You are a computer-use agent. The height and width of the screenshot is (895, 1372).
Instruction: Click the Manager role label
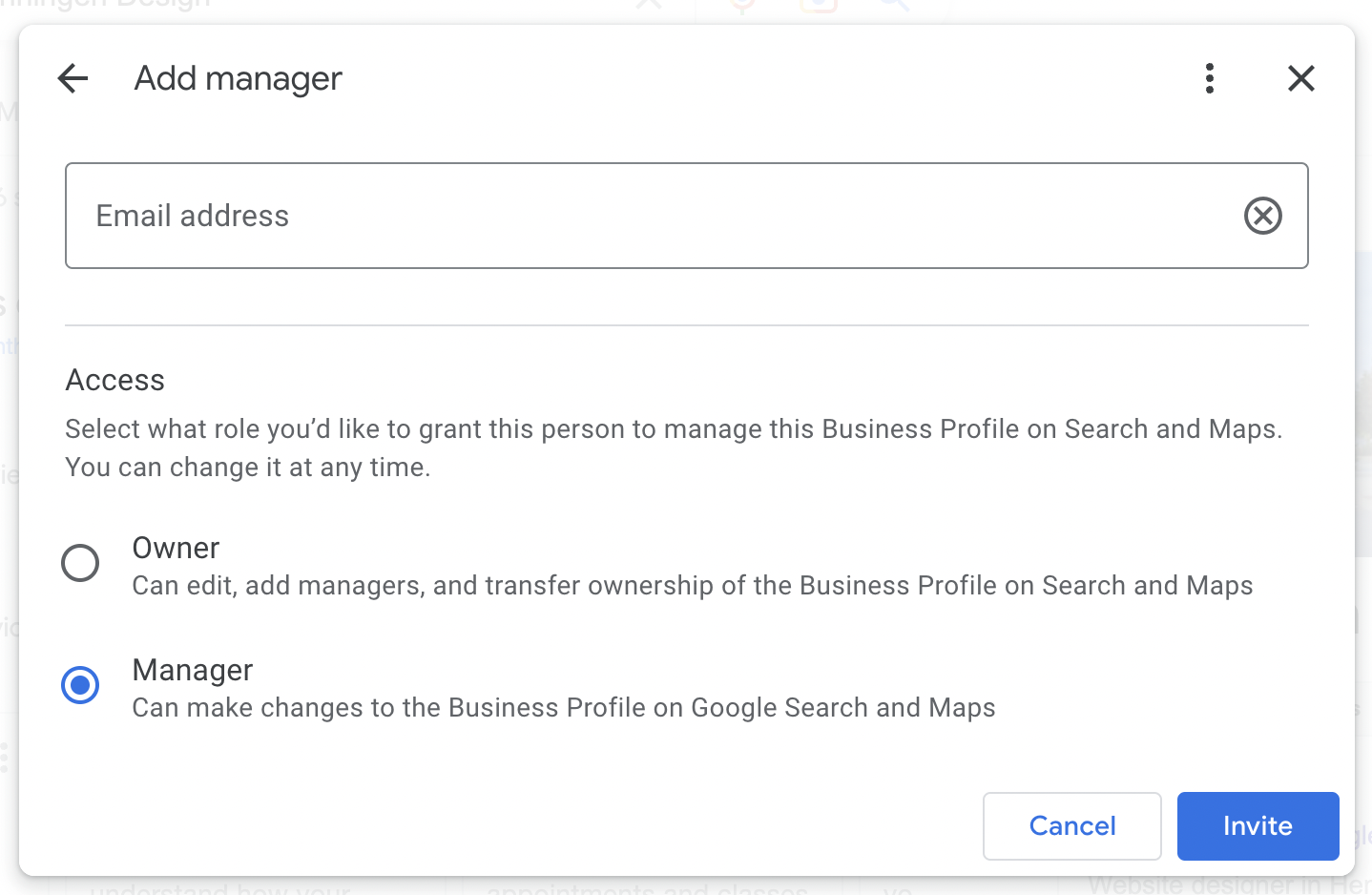(192, 670)
